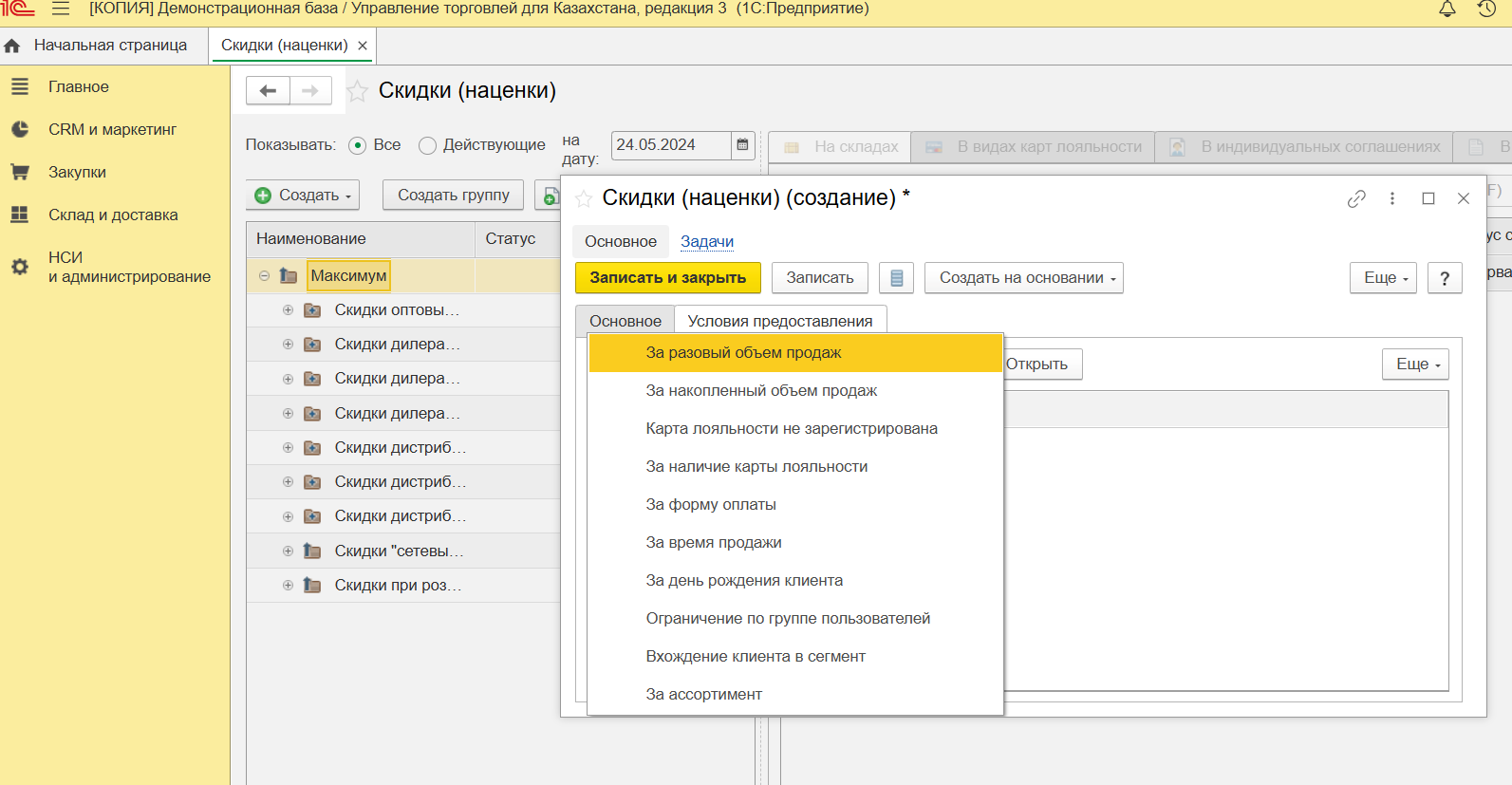Open 'Создать на основании' dropdown
This screenshot has height=785, width=1512.
(1023, 278)
